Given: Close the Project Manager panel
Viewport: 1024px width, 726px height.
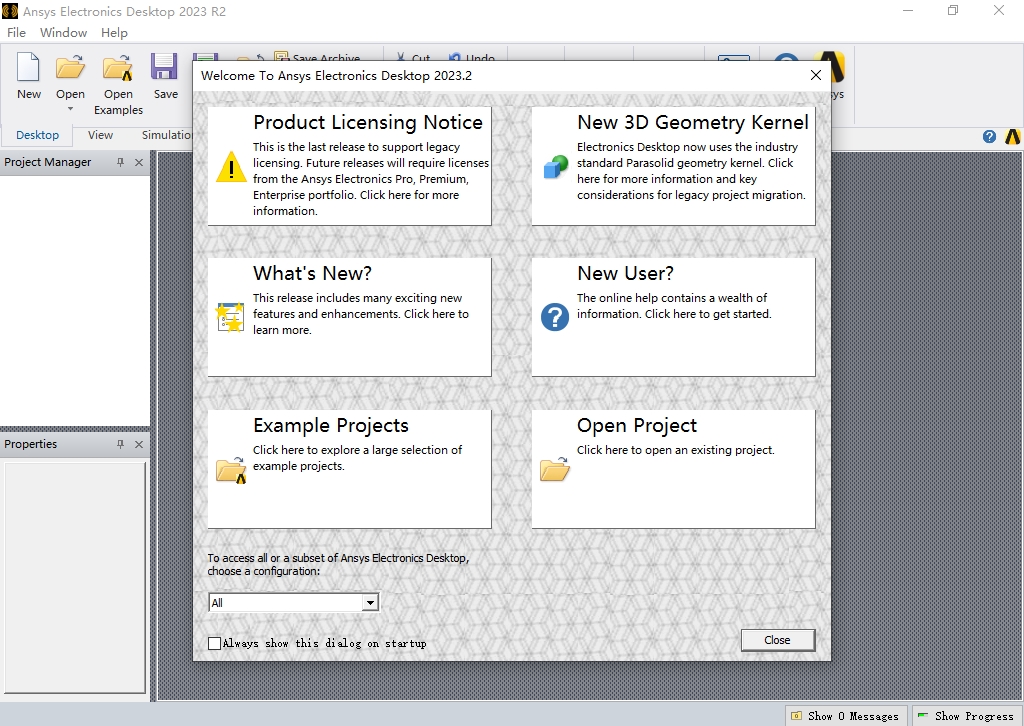Looking at the screenshot, I should click(139, 162).
